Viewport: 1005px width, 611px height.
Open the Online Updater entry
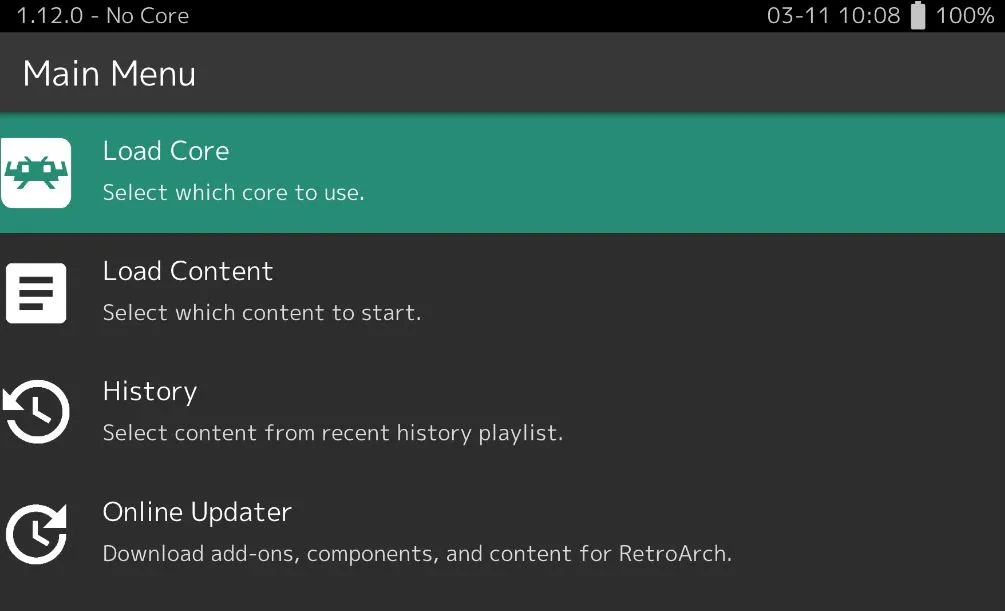tap(196, 511)
